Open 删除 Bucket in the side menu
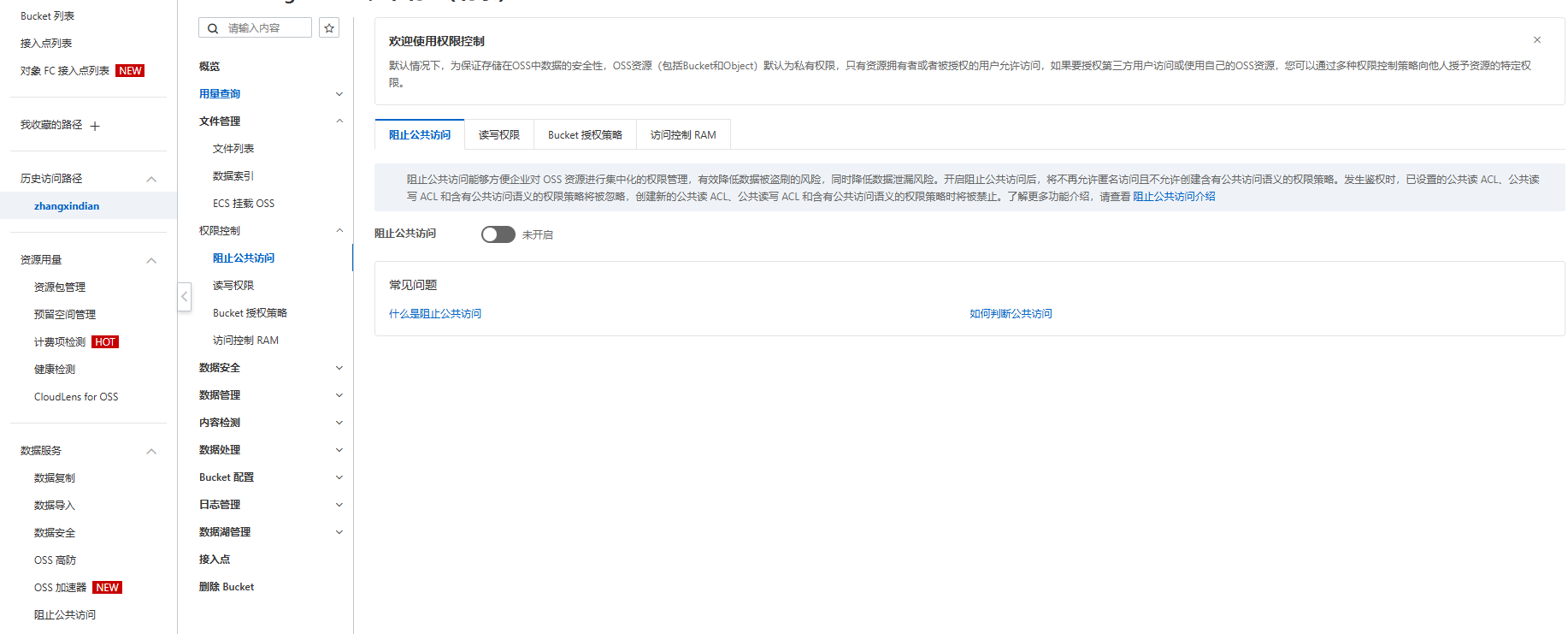Viewport: 1568px width, 634px height. pos(227,587)
